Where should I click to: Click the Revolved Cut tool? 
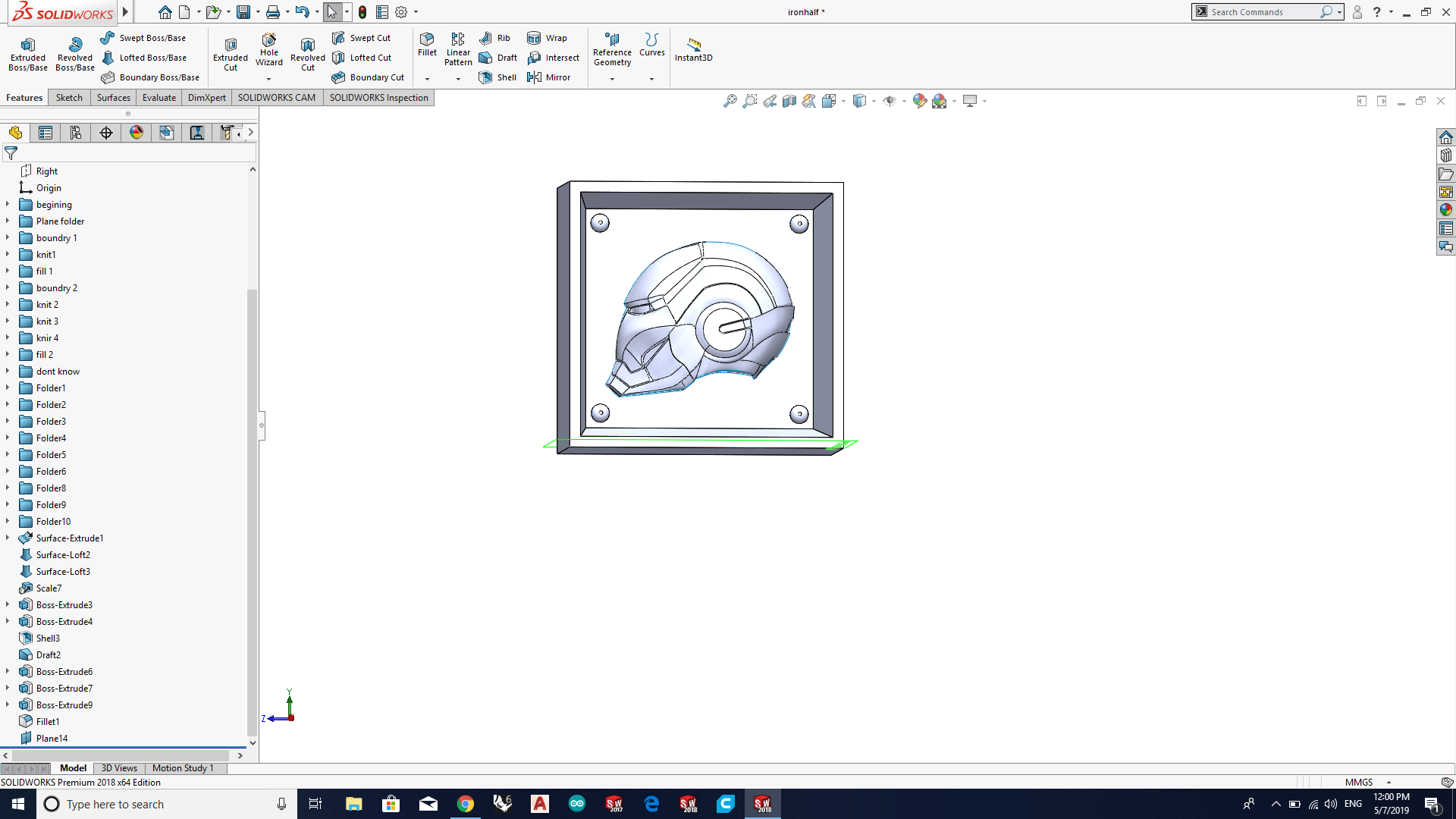307,53
